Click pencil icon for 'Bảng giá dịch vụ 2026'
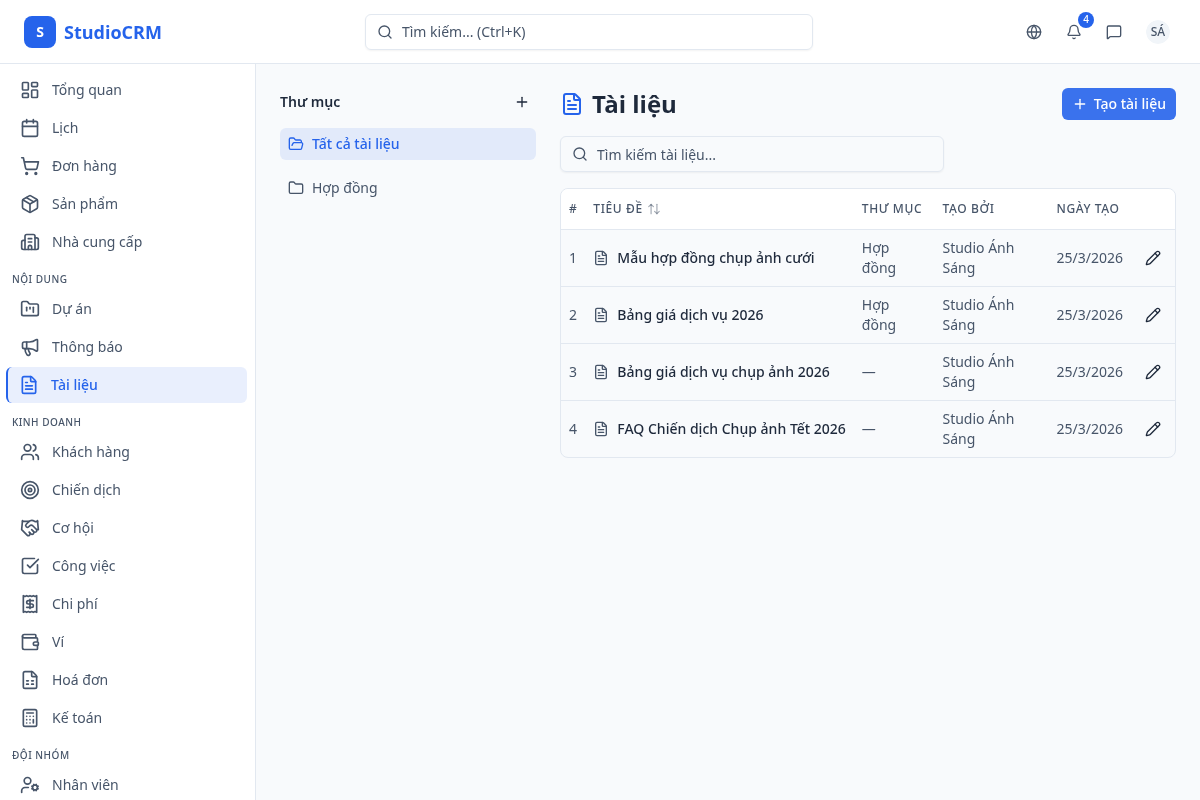This screenshot has width=1200, height=800. 1153,315
